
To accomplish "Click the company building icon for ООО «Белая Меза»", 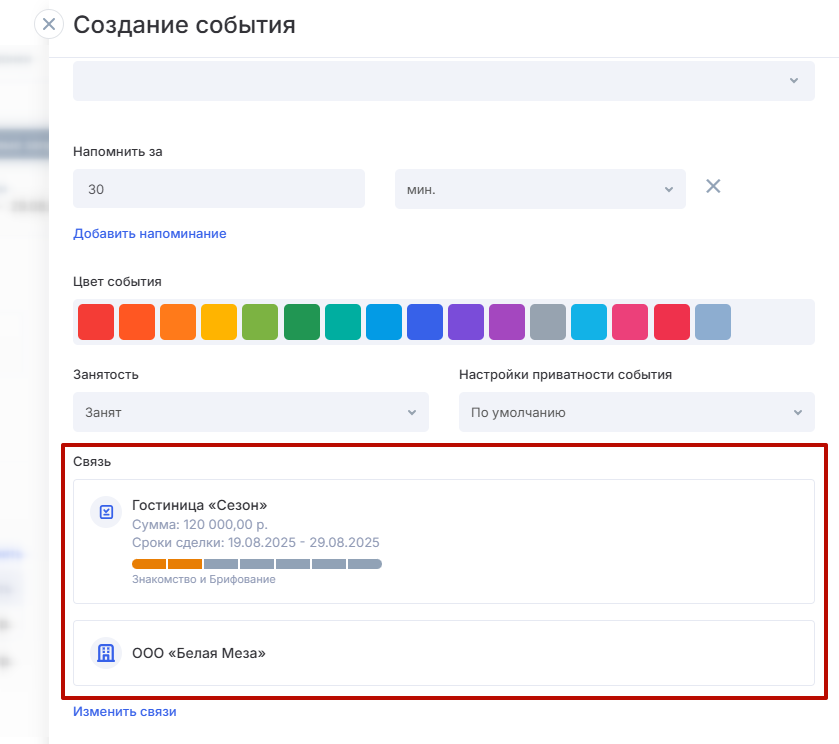I will tap(105, 653).
